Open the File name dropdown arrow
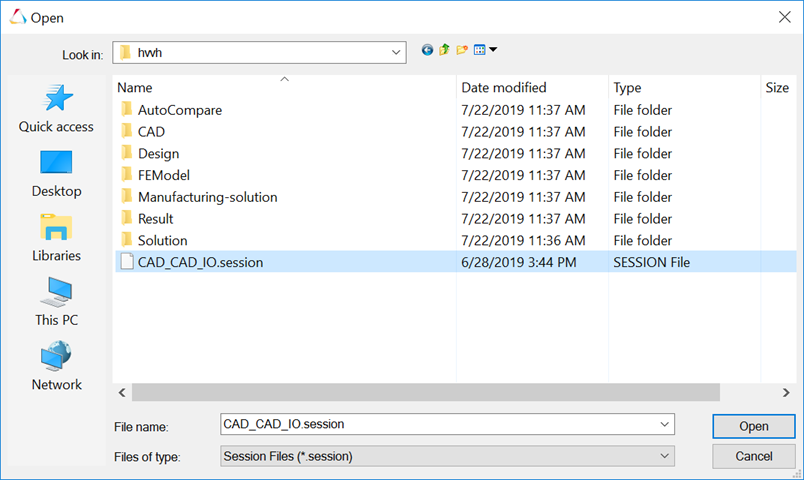 tap(666, 424)
